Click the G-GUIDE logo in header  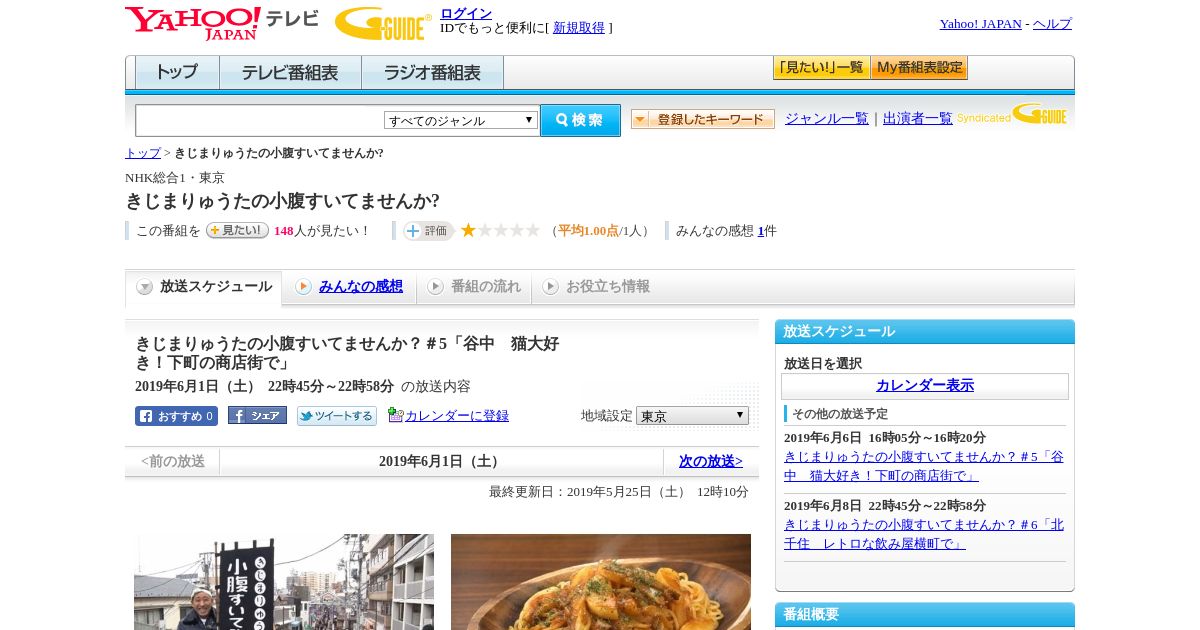pyautogui.click(x=383, y=24)
